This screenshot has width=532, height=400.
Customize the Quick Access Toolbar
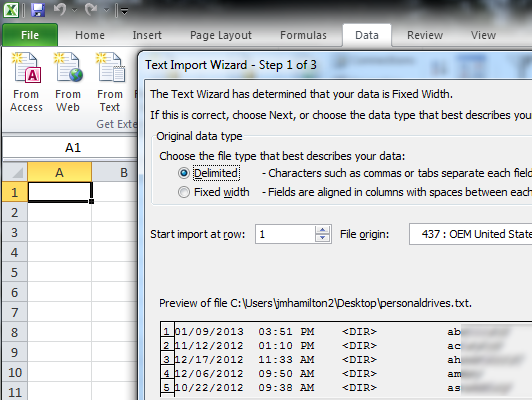[x=125, y=12]
